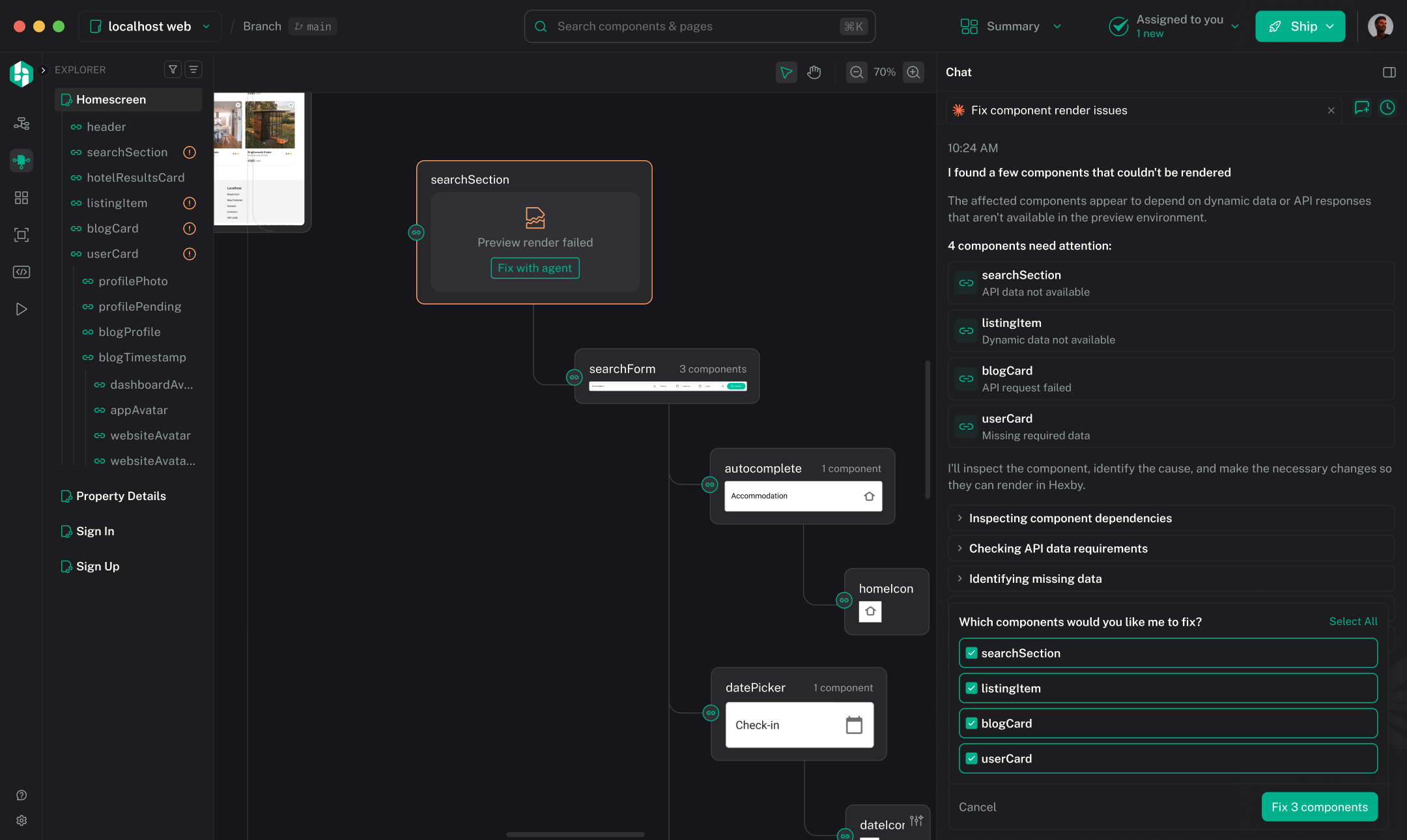Uncheck the listingItem checkbox
1407x840 pixels.
tap(971, 688)
